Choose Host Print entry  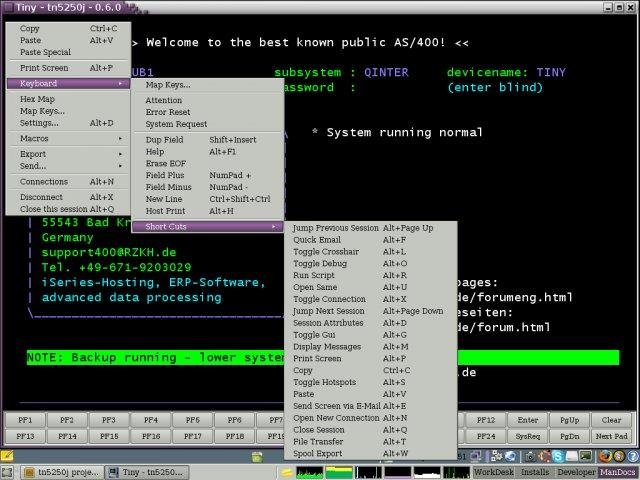(208, 211)
